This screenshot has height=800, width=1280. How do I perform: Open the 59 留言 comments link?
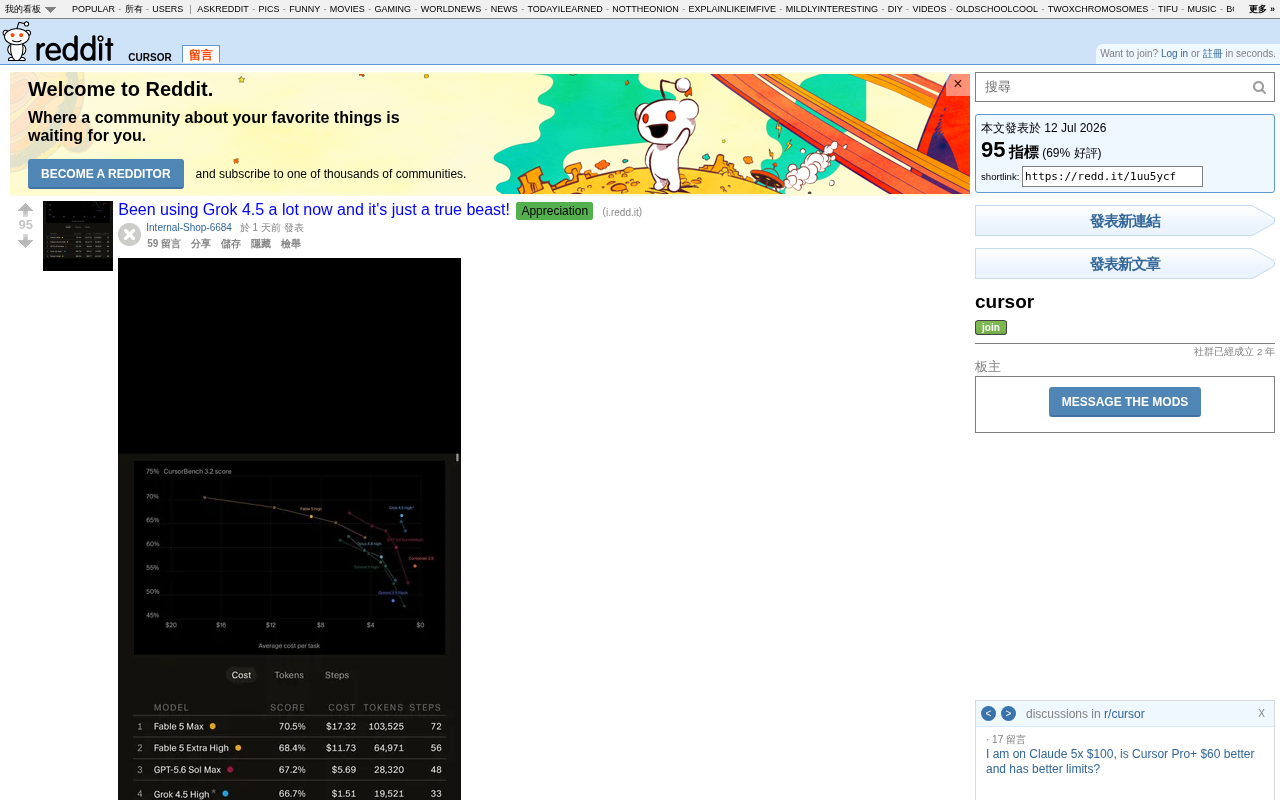tap(164, 244)
